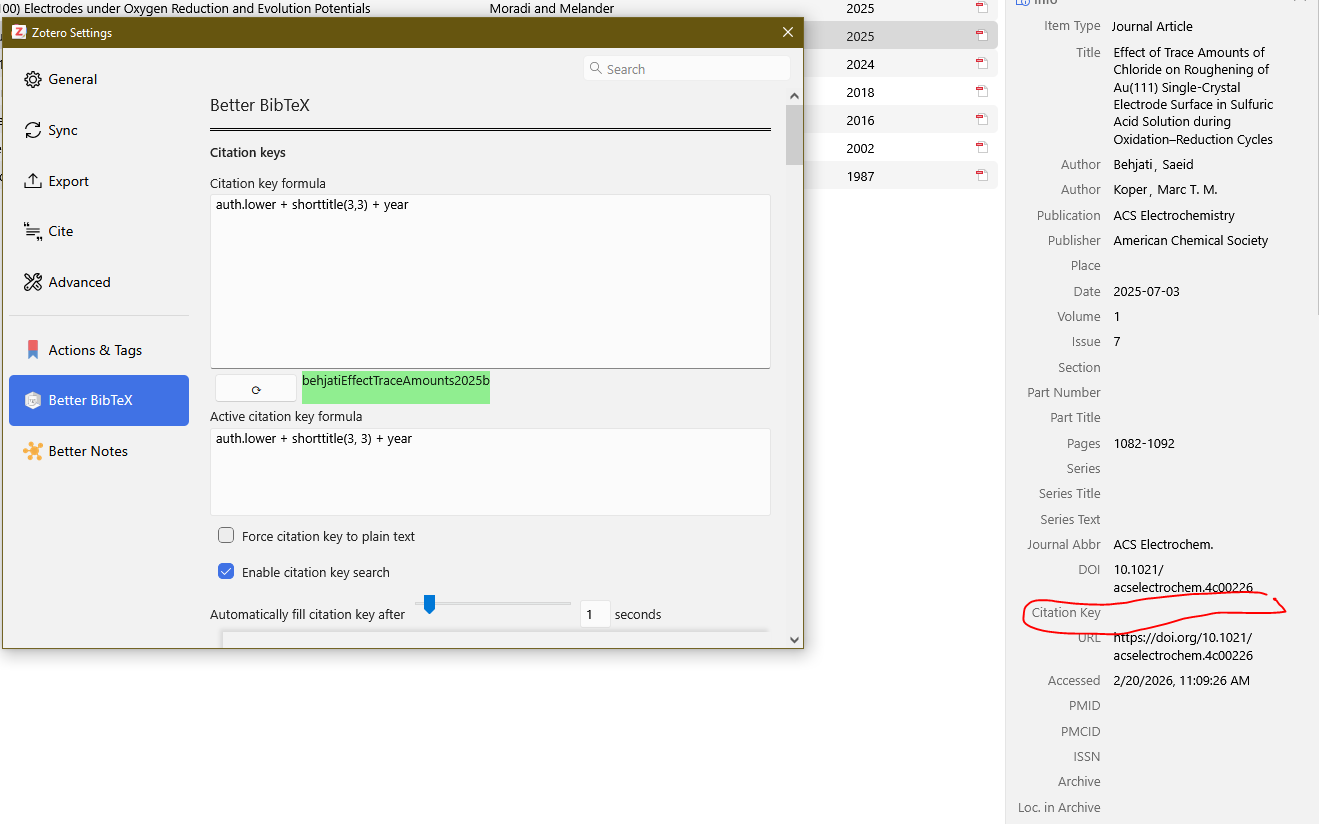Enable Force citation key to plain text

pos(226,536)
